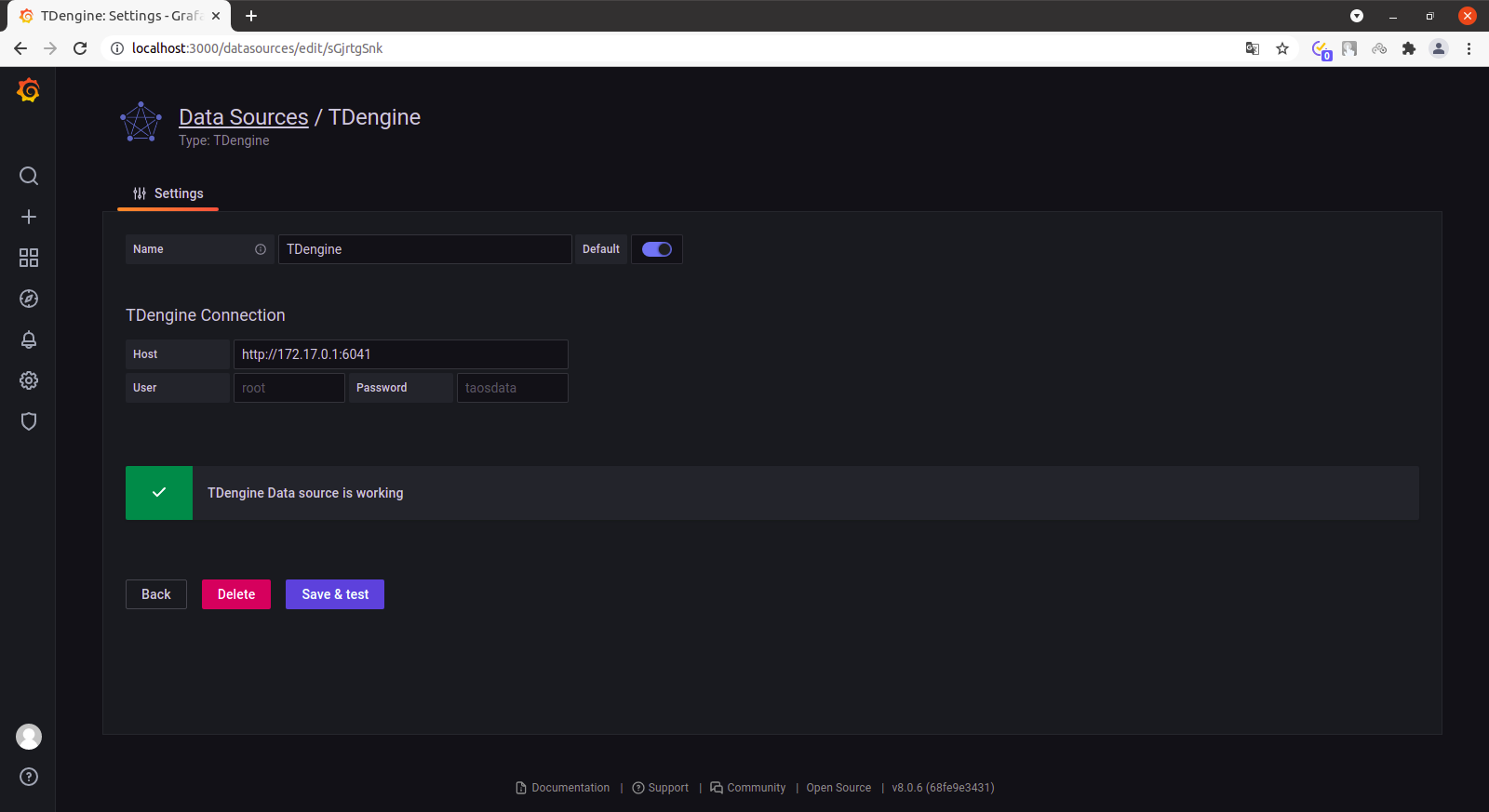The height and width of the screenshot is (812, 1489).
Task: Open the Dashboards four-squares icon
Action: [x=29, y=258]
